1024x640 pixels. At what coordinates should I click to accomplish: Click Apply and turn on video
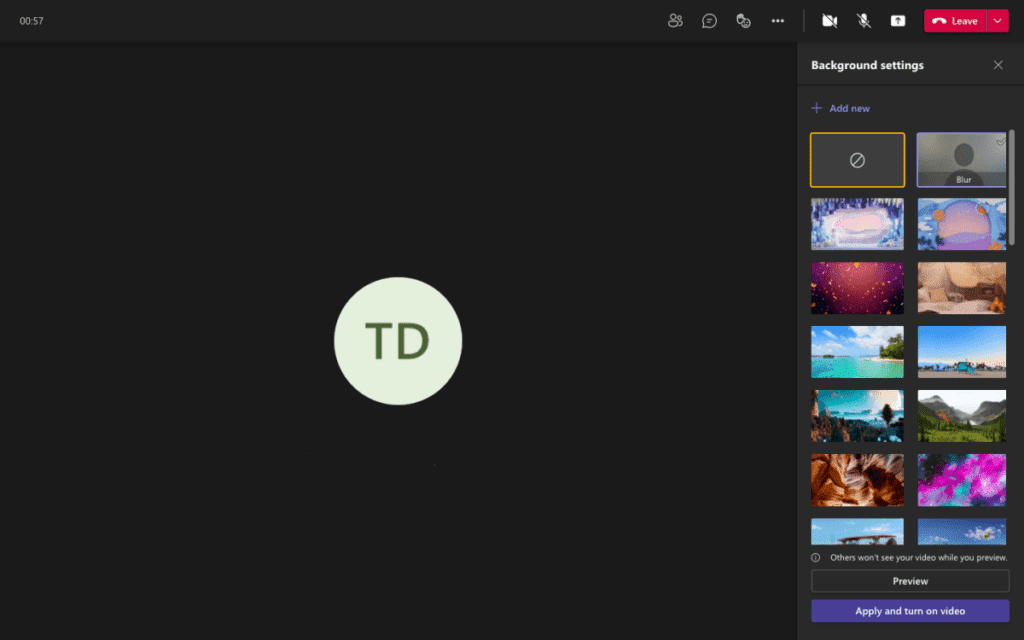(910, 611)
